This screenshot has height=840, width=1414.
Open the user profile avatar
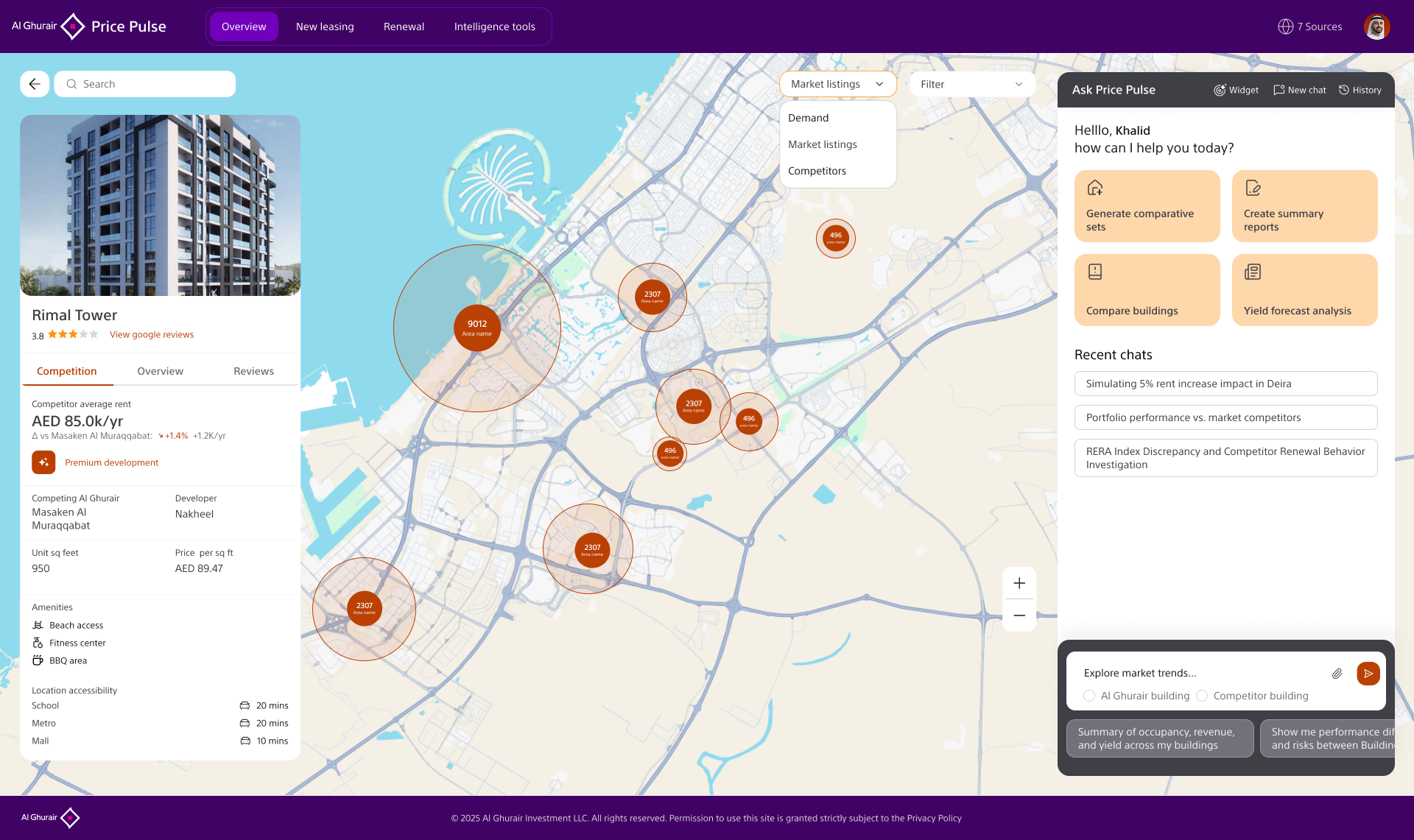click(1376, 27)
